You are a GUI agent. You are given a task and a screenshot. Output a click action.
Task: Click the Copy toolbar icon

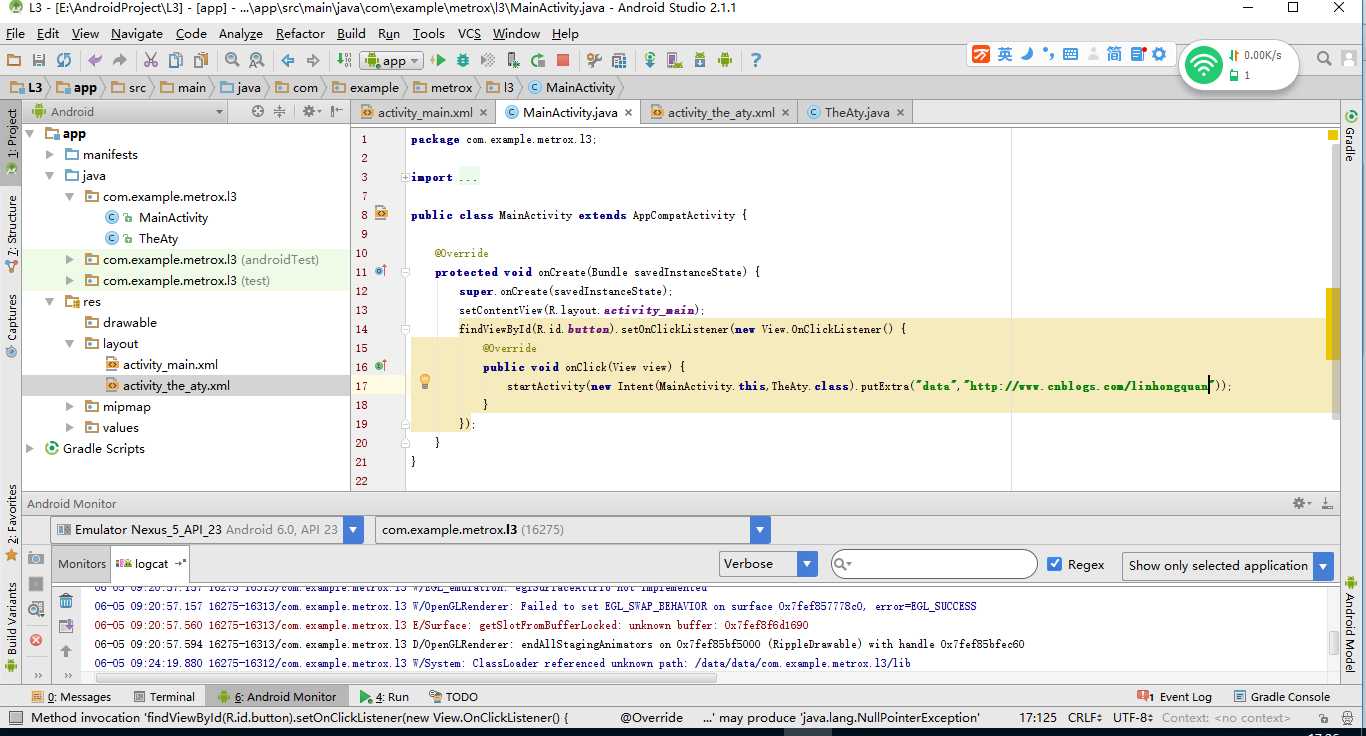(x=176, y=60)
